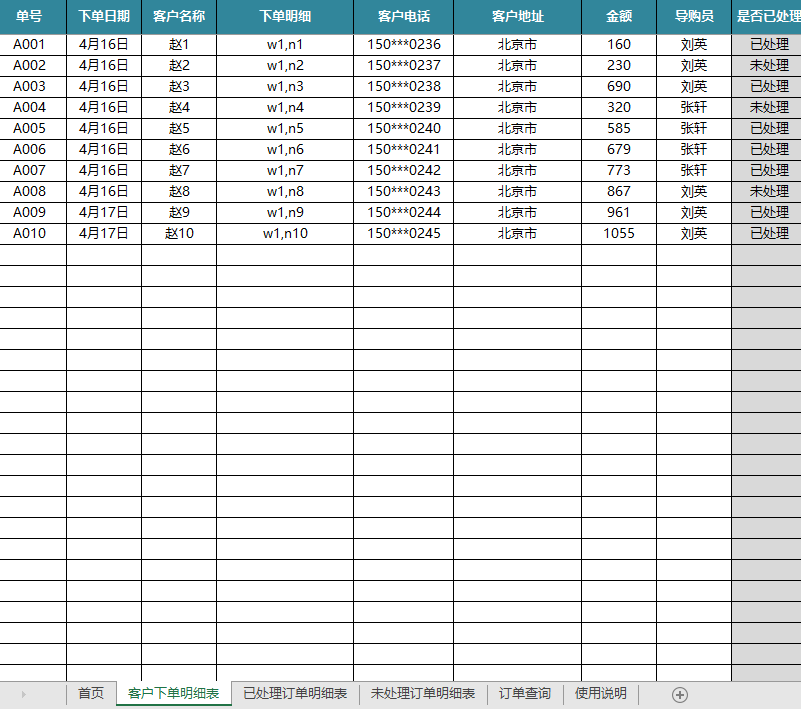Screen dimensions: 801x709
Task: Select amount cell 961
Action: (x=619, y=212)
